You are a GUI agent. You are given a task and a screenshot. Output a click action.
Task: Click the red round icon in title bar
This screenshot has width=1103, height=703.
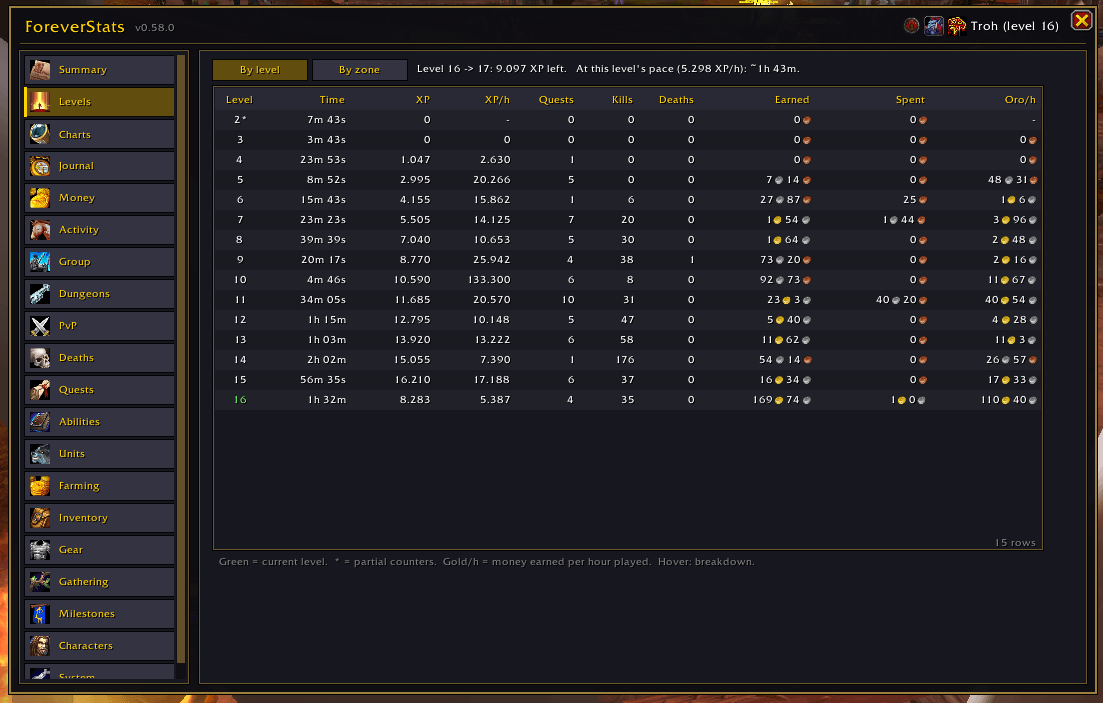click(912, 26)
